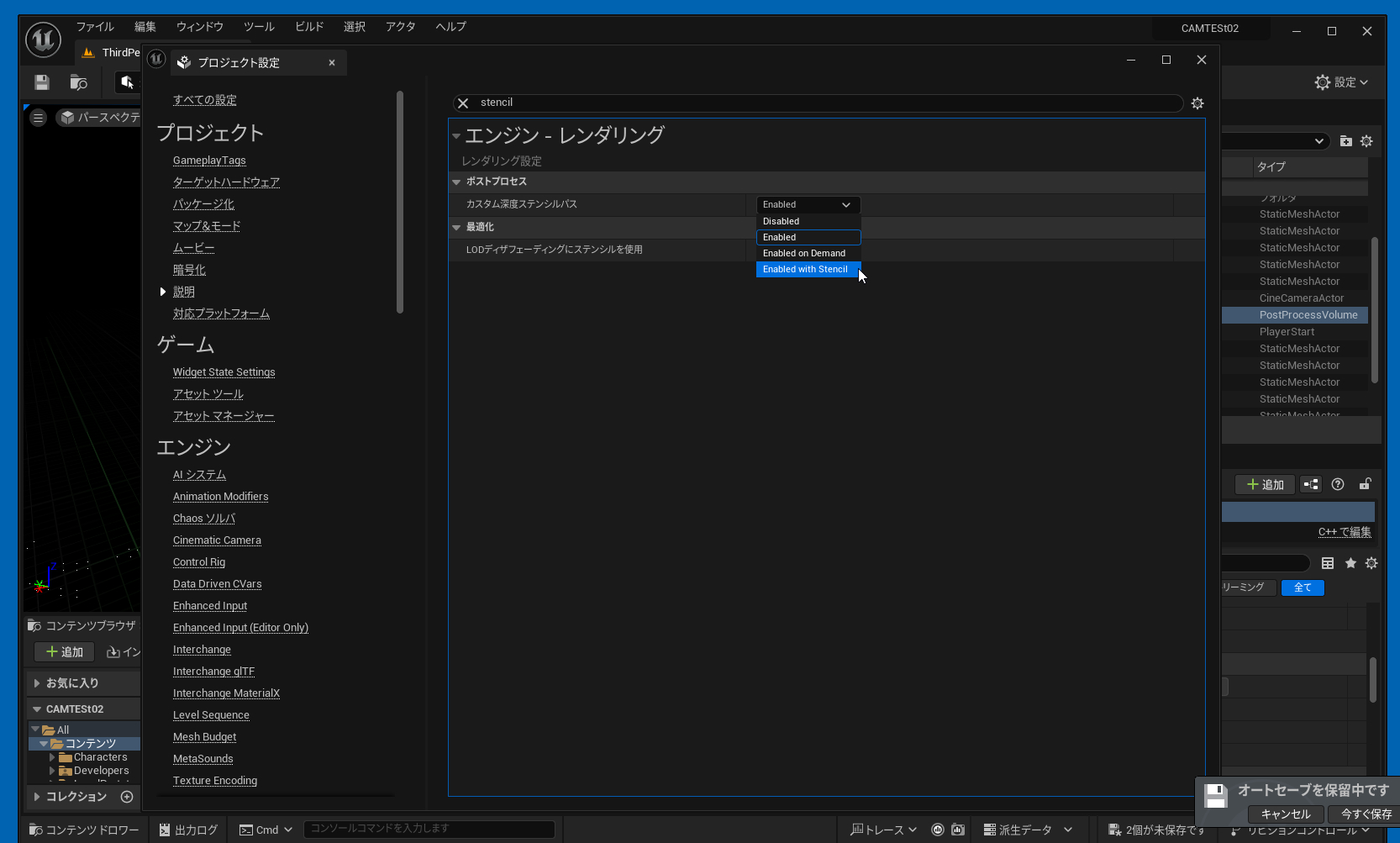This screenshot has width=1400, height=843.
Task: Click the browse content folder-search icon
Action: [x=78, y=82]
